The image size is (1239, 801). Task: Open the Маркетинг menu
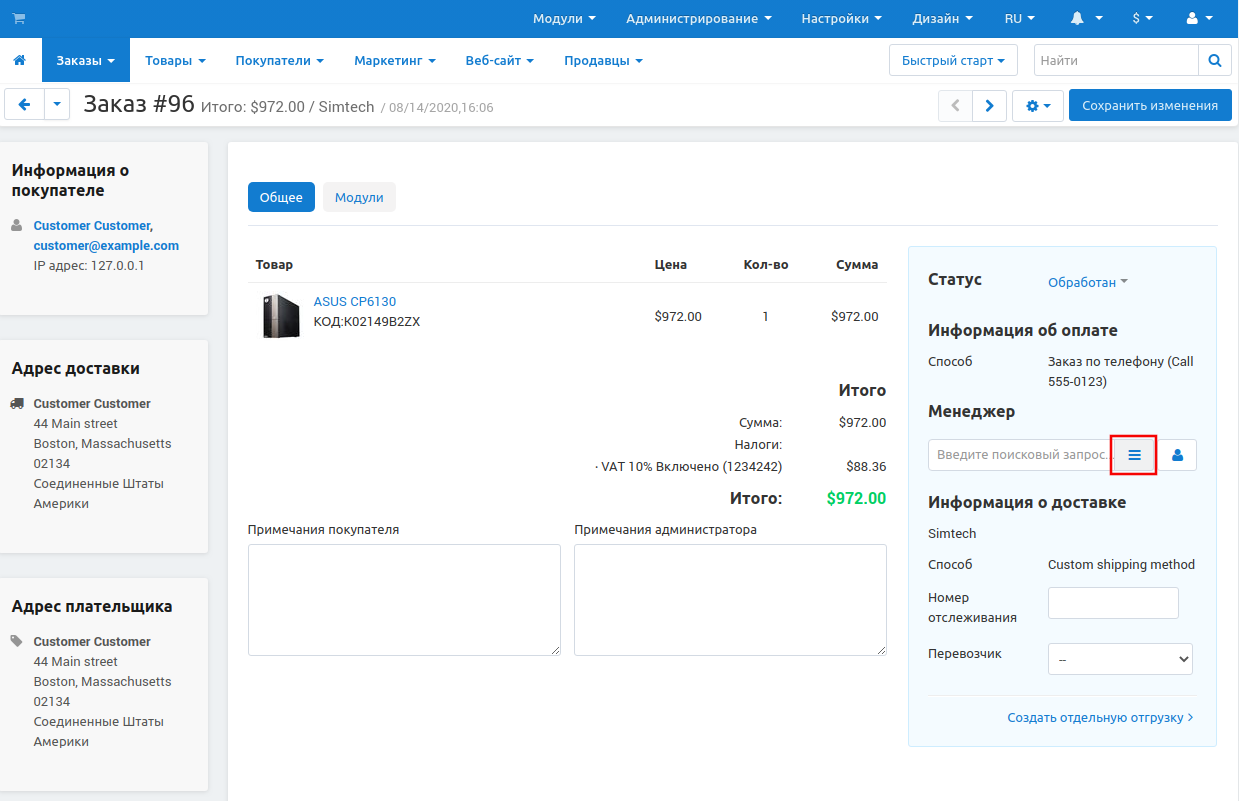[394, 61]
